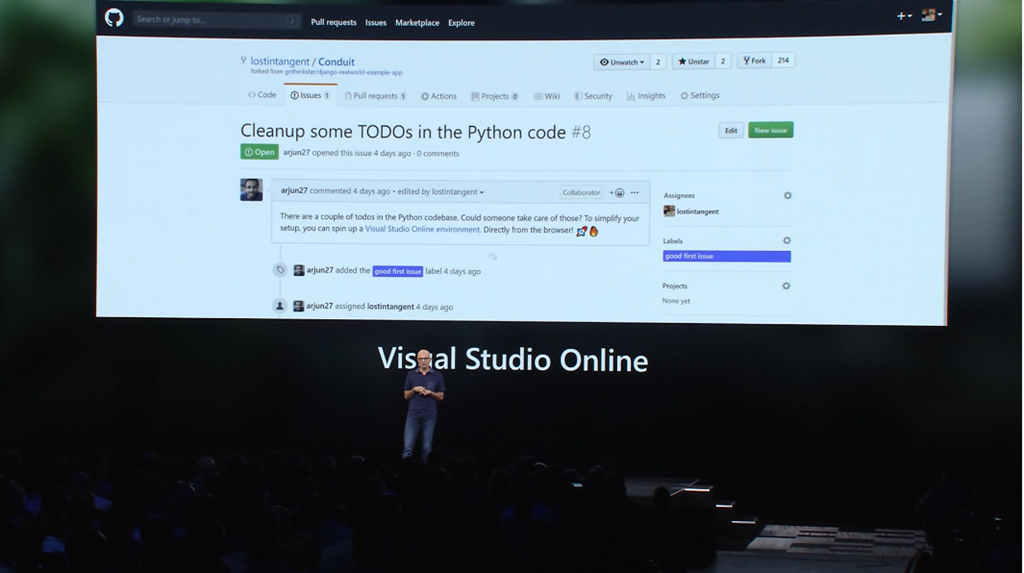Expand the edited by lostintangent dropdown
The image size is (1024, 573).
[441, 191]
